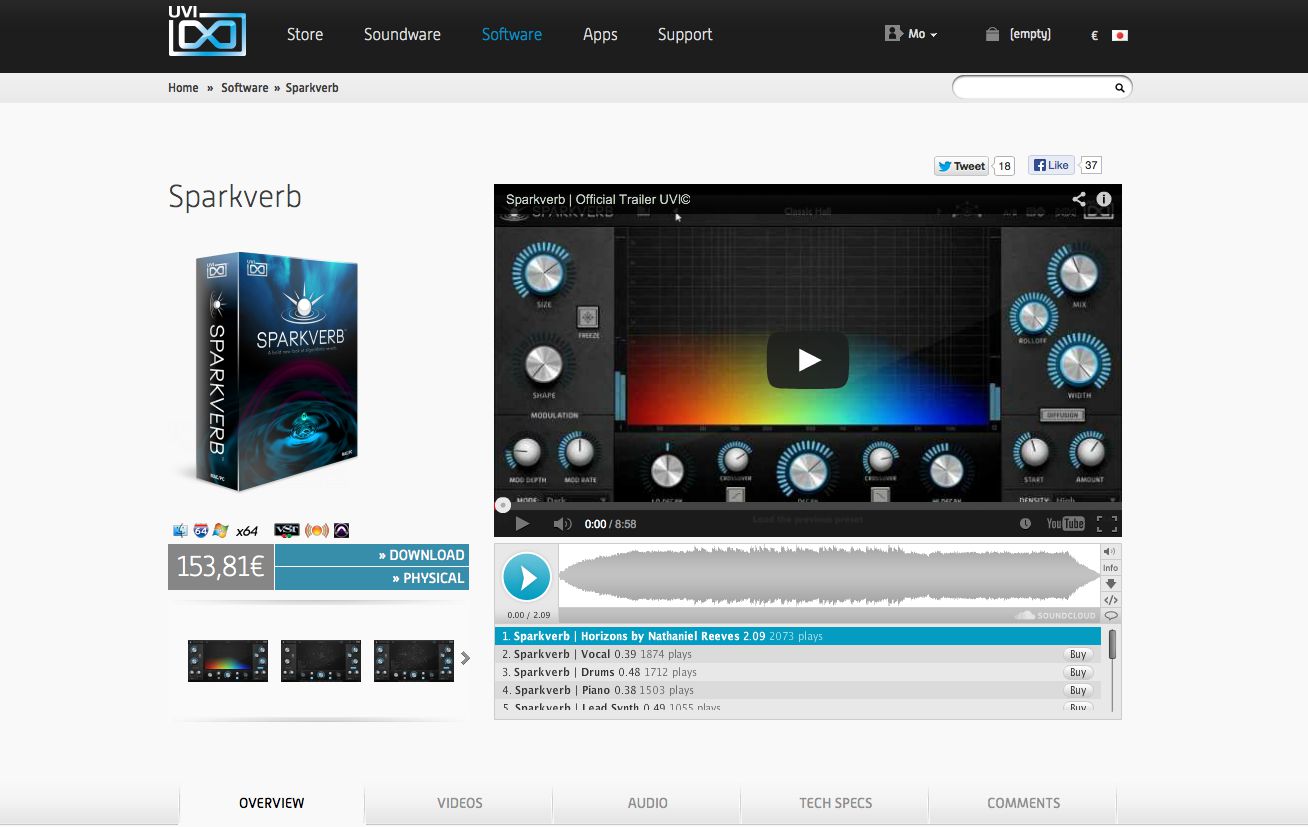Select the Sparkverb Piano track row

point(798,690)
